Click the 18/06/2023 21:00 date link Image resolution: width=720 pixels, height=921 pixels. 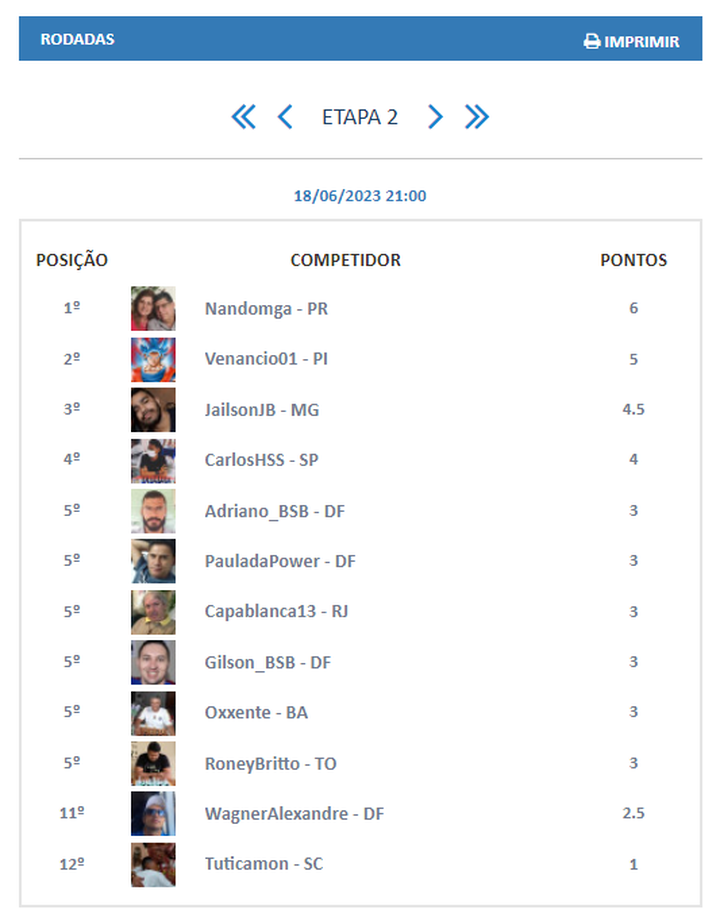click(x=360, y=196)
